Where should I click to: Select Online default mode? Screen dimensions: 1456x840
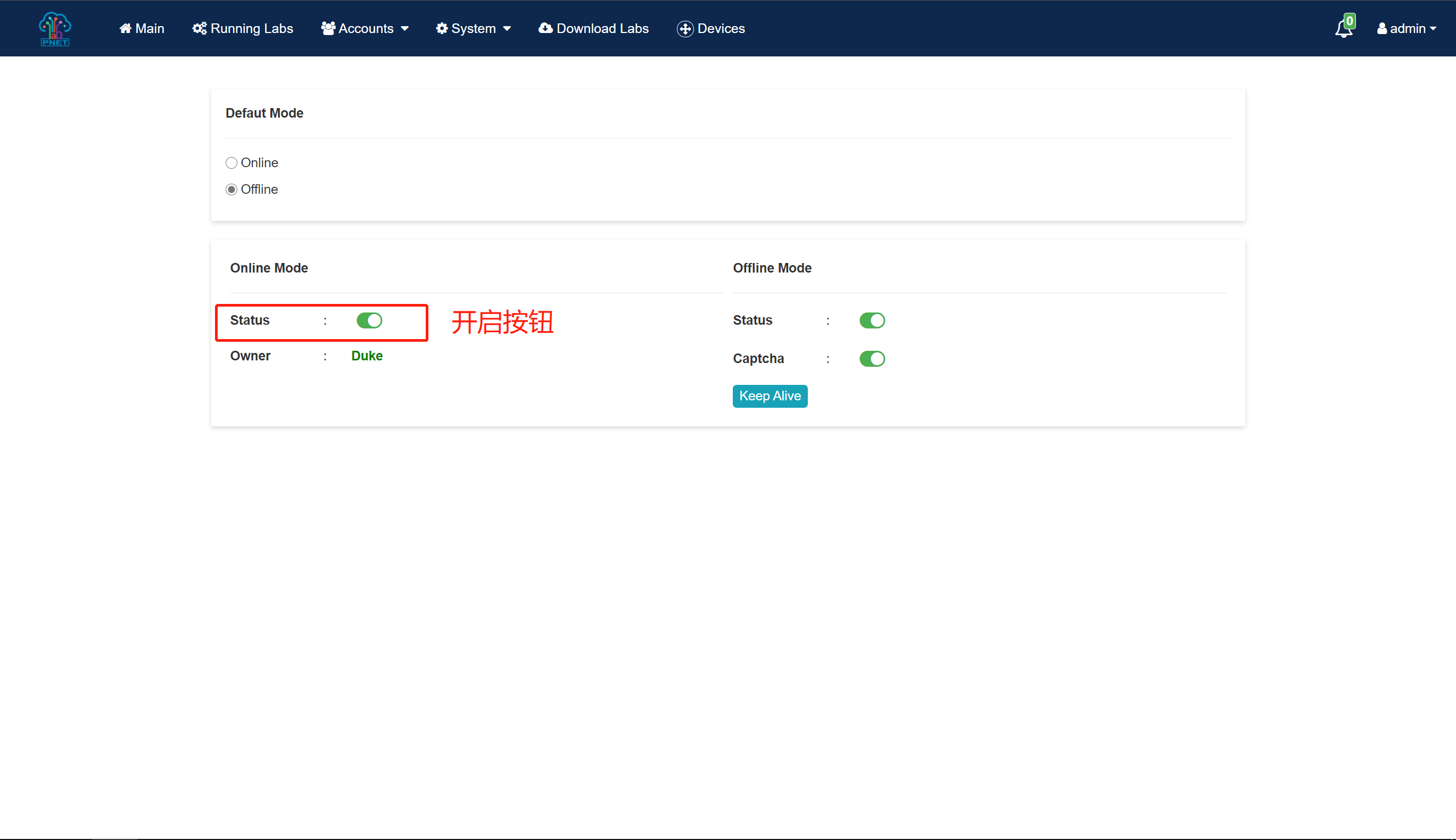(231, 162)
